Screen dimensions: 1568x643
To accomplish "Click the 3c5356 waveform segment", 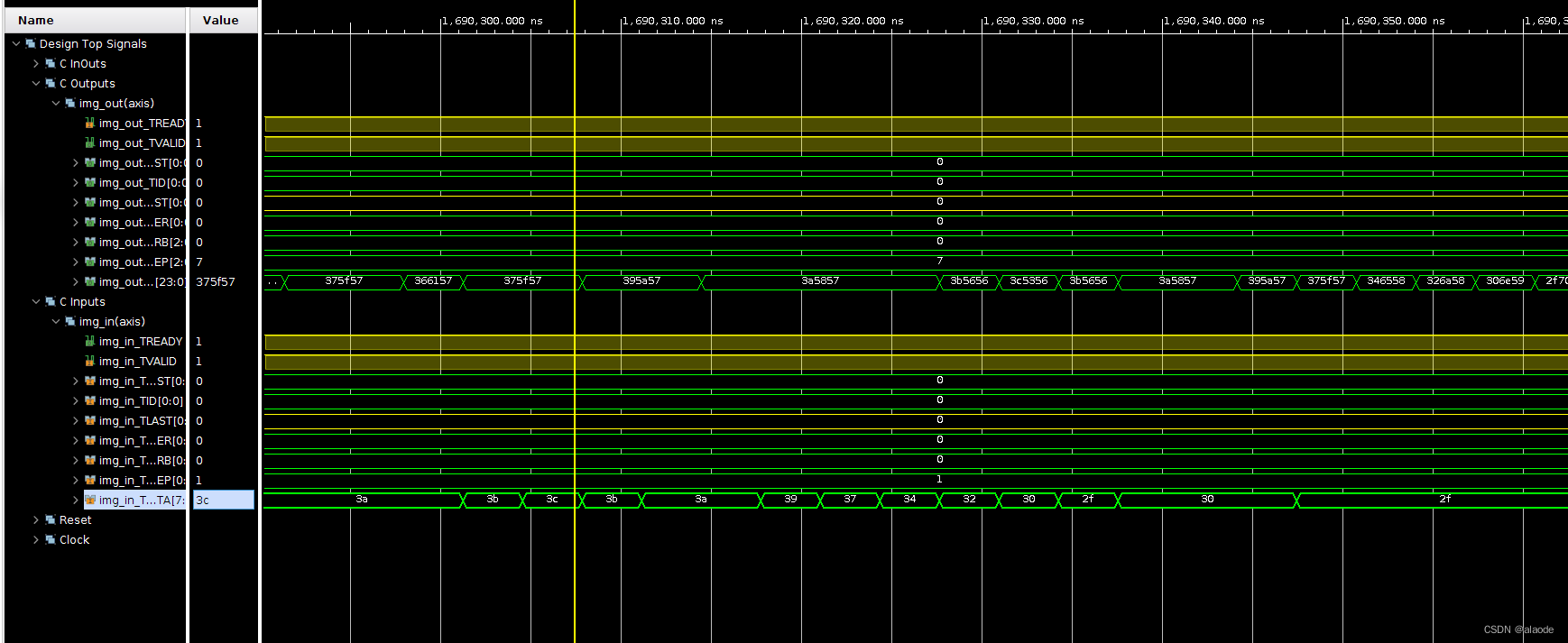I will click(x=1028, y=281).
